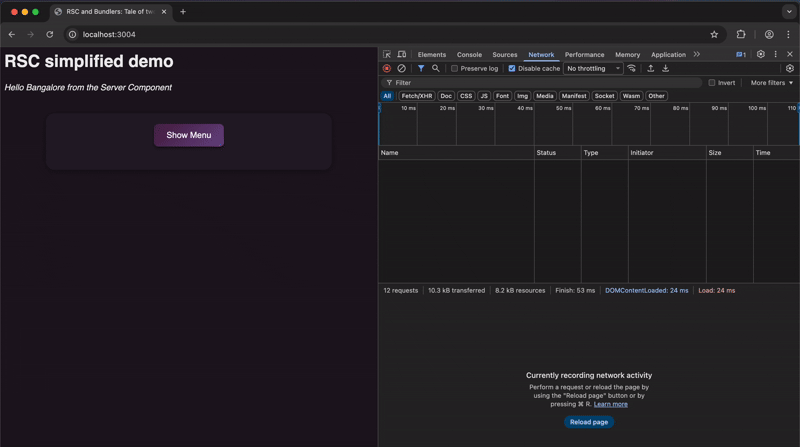Stop recording network log
Image resolution: width=800 pixels, height=447 pixels.
(x=387, y=69)
